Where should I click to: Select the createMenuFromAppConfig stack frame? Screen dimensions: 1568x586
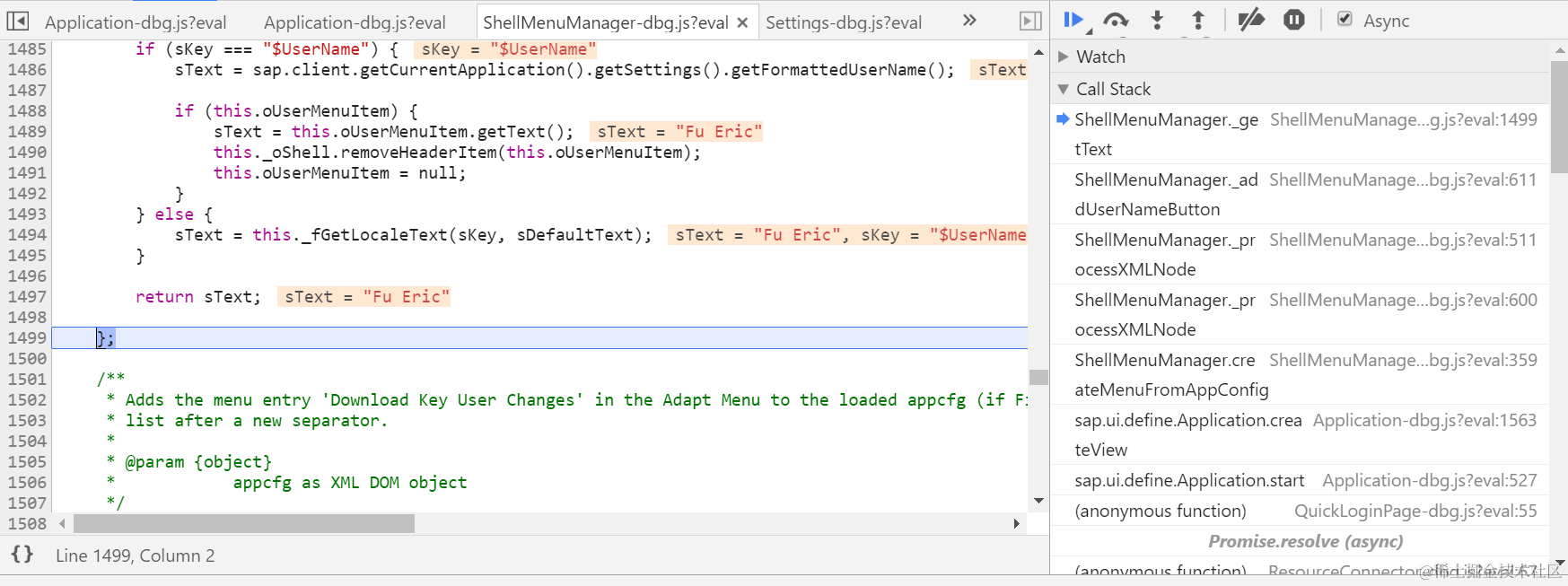point(1300,374)
